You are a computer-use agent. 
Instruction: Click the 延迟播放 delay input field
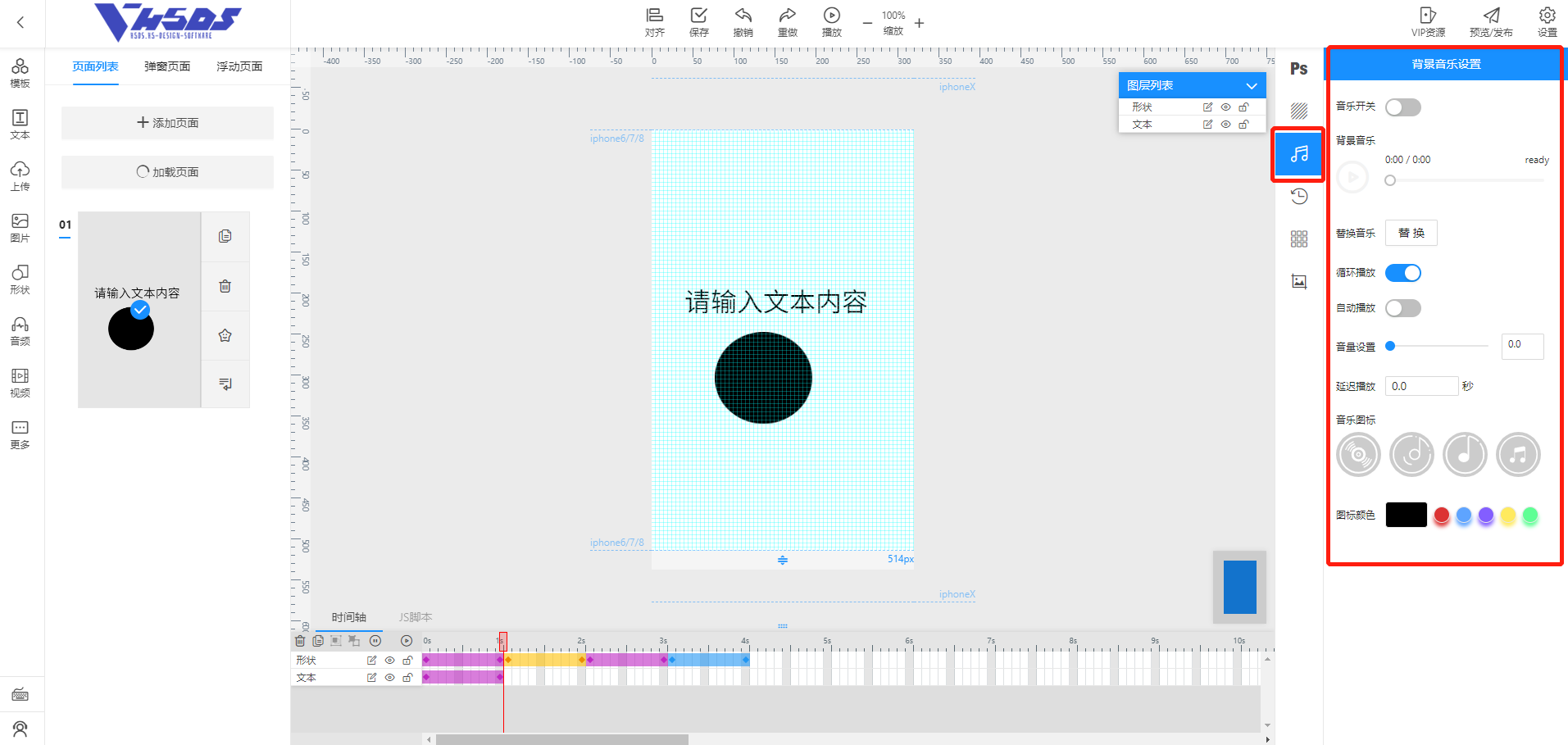[x=1422, y=386]
